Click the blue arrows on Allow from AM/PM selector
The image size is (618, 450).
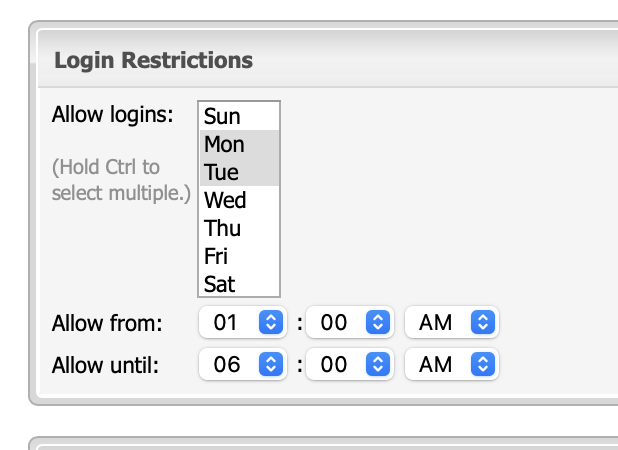482,323
